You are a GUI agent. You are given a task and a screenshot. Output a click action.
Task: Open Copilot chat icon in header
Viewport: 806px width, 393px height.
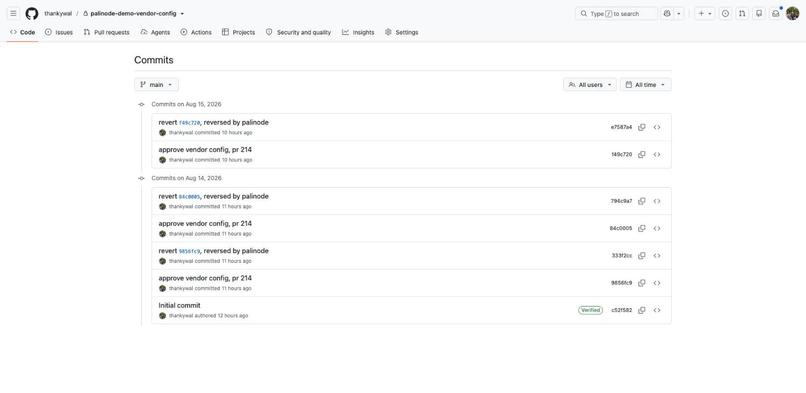coord(667,13)
